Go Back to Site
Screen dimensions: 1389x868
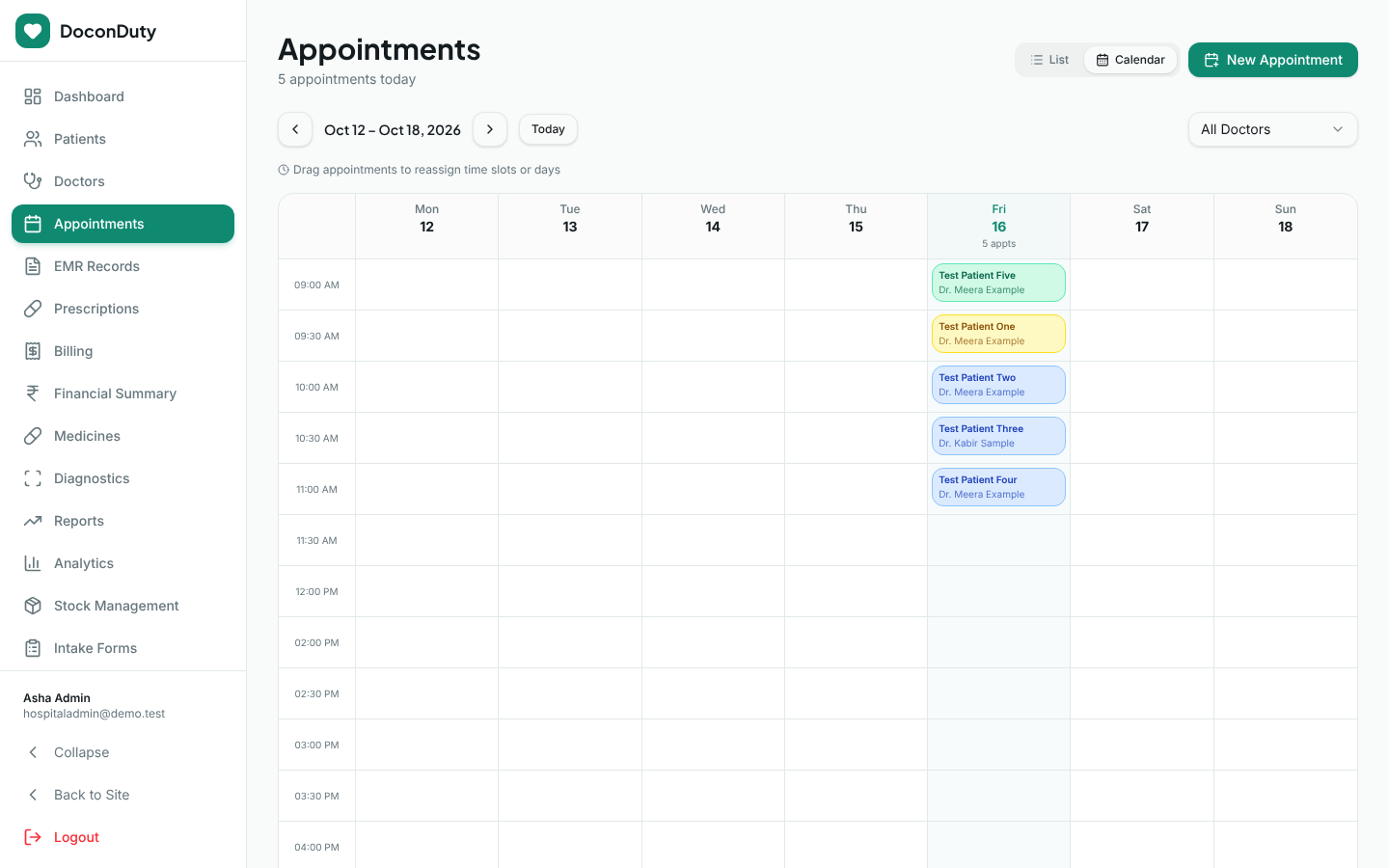(123, 795)
